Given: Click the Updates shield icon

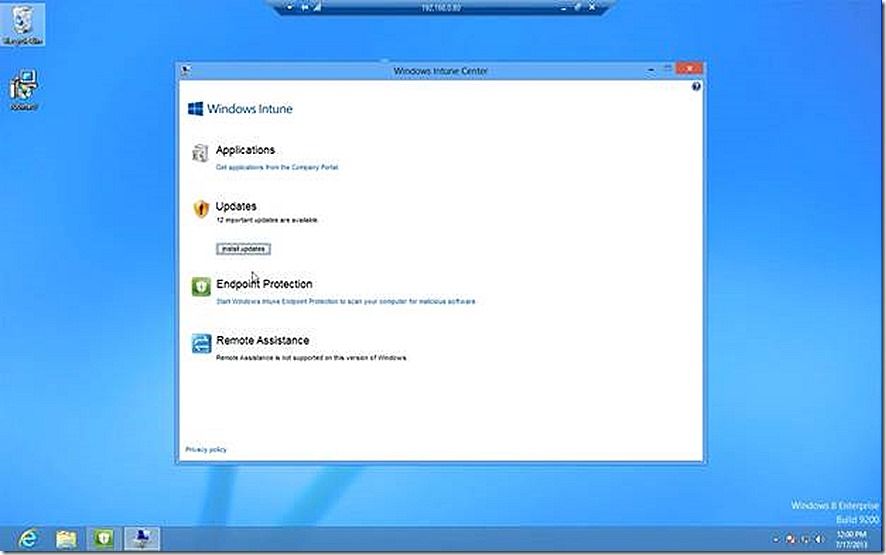Looking at the screenshot, I should click(201, 209).
